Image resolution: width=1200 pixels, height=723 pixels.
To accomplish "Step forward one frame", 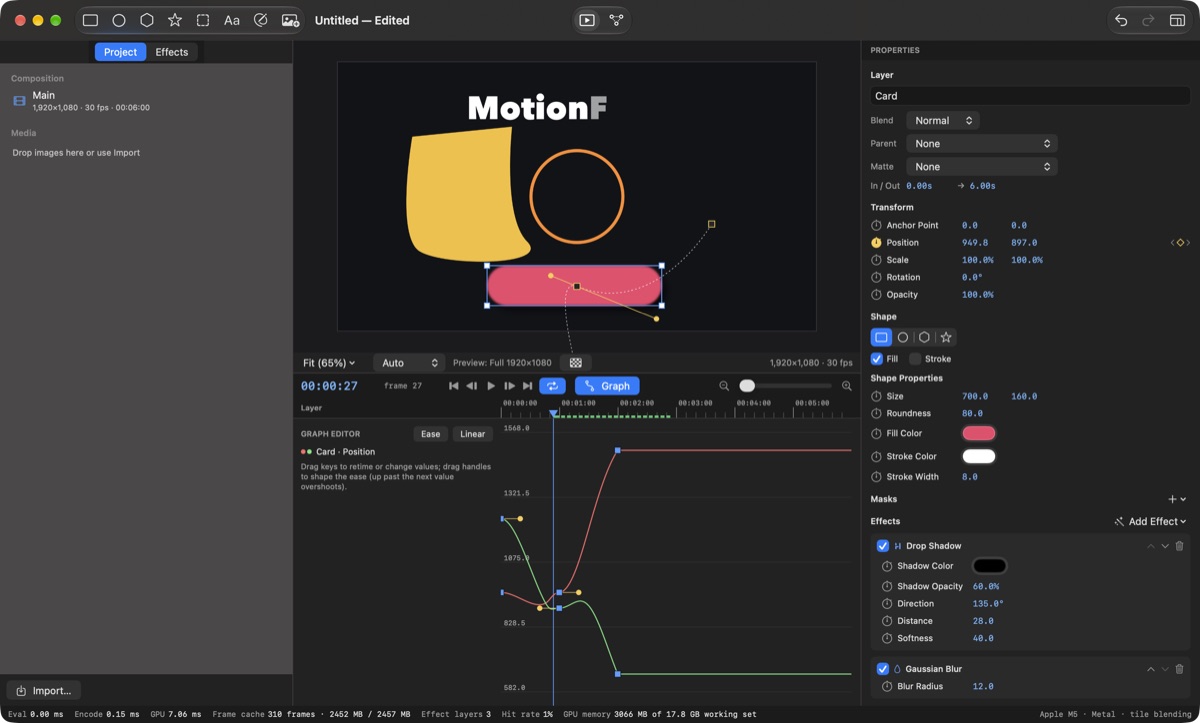I will coord(510,386).
